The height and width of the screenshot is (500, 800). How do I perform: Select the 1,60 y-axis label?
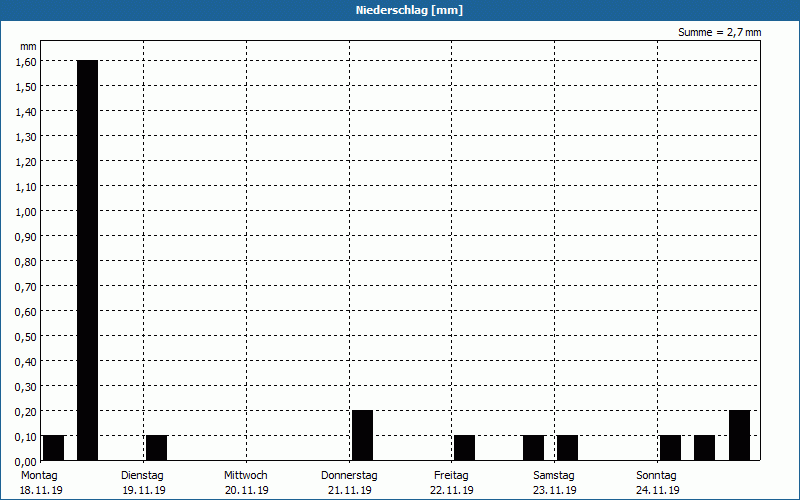point(26,62)
